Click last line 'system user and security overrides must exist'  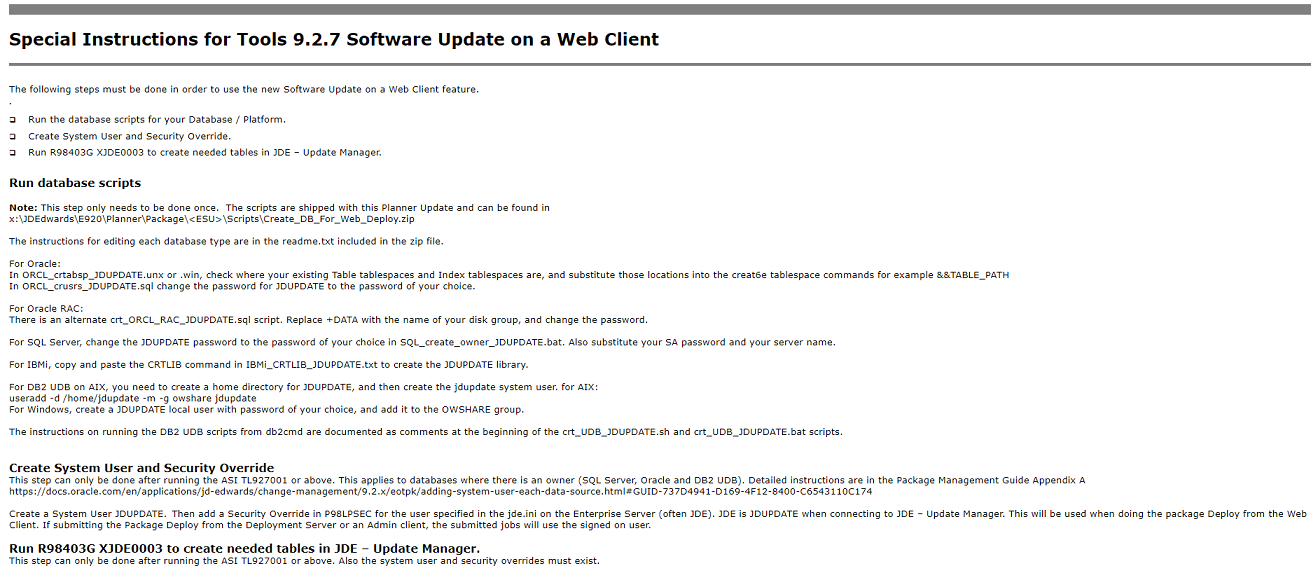(x=304, y=561)
